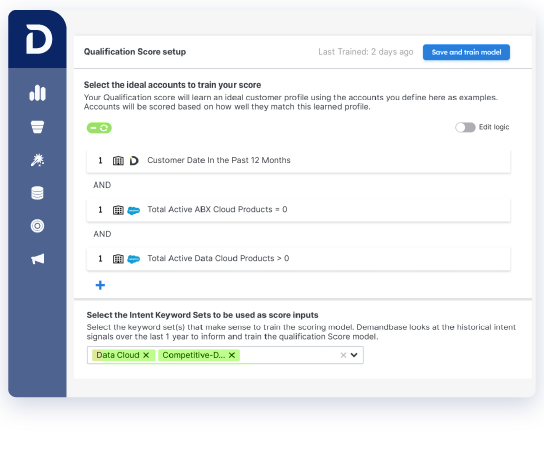Screen dimensions: 544x451
Task: Click building icon in Data Cloud Products row
Action: pyautogui.click(x=118, y=259)
